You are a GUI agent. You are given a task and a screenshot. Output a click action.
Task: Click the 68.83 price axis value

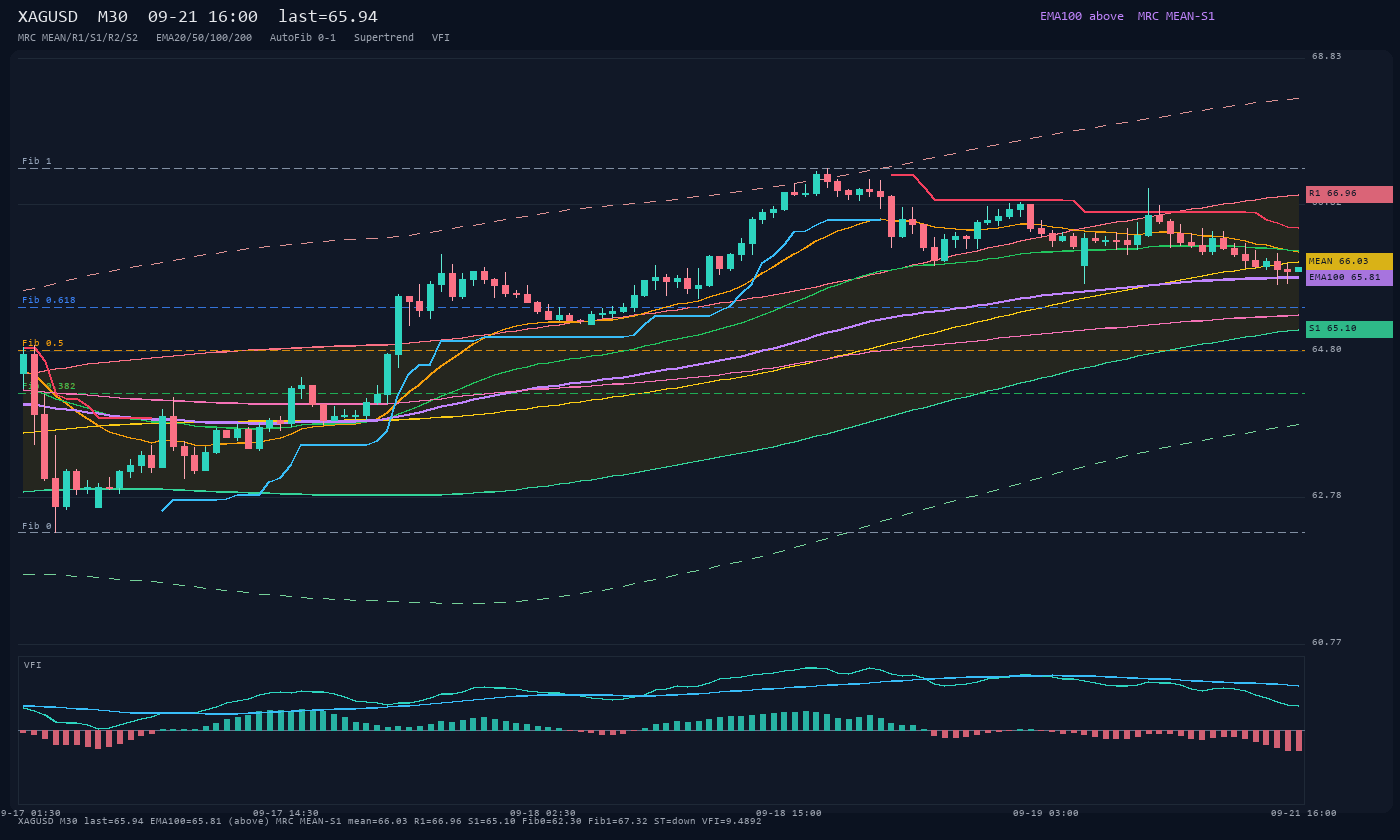pyautogui.click(x=1327, y=57)
